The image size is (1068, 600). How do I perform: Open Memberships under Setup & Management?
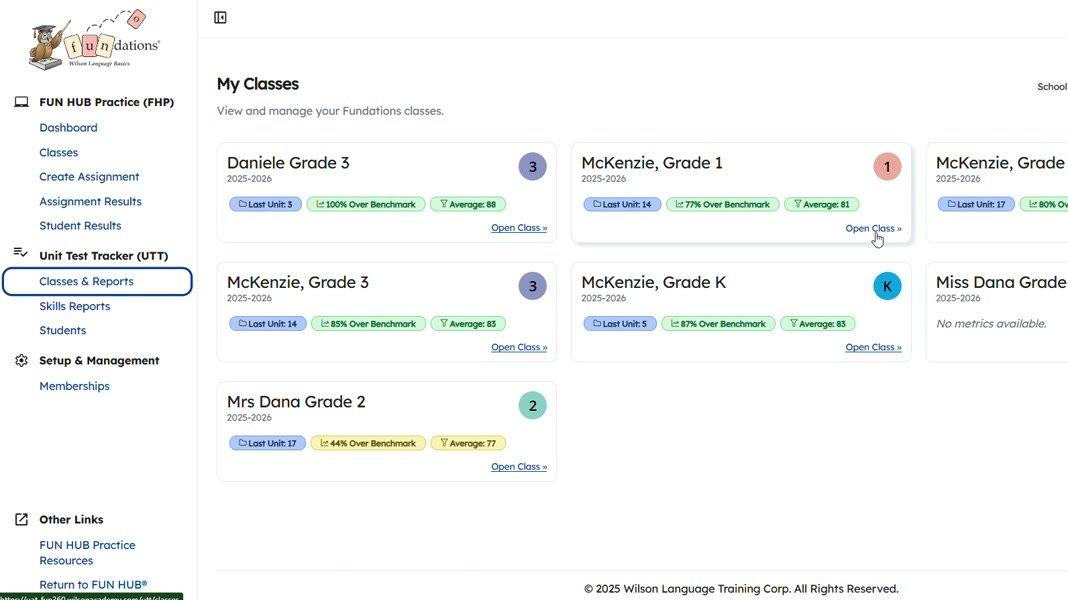[74, 386]
